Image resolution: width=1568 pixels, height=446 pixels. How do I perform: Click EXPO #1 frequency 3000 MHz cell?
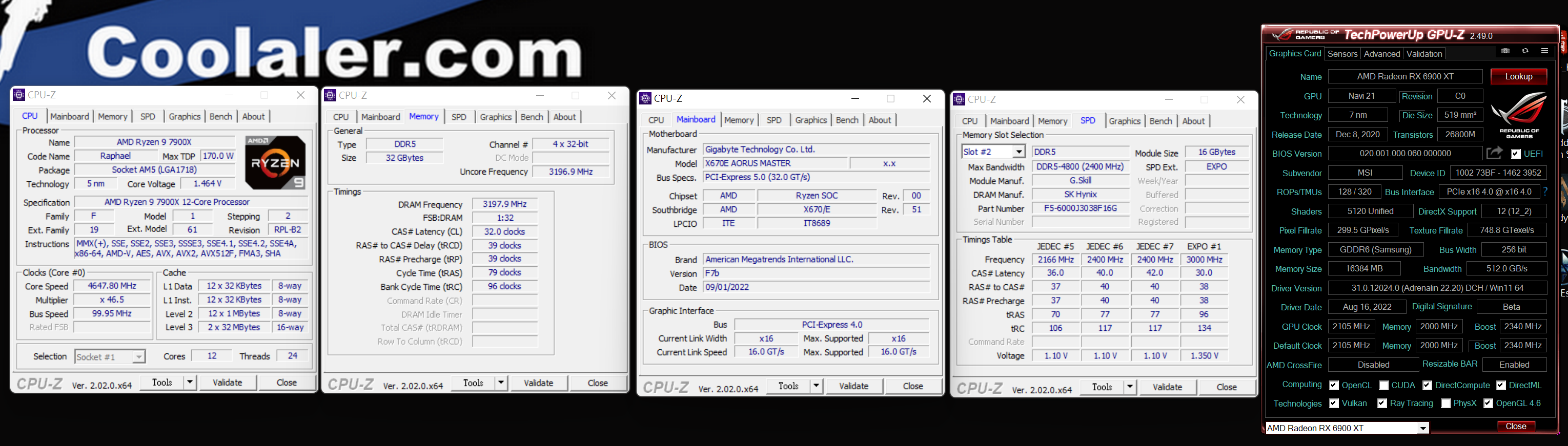pyautogui.click(x=1204, y=260)
